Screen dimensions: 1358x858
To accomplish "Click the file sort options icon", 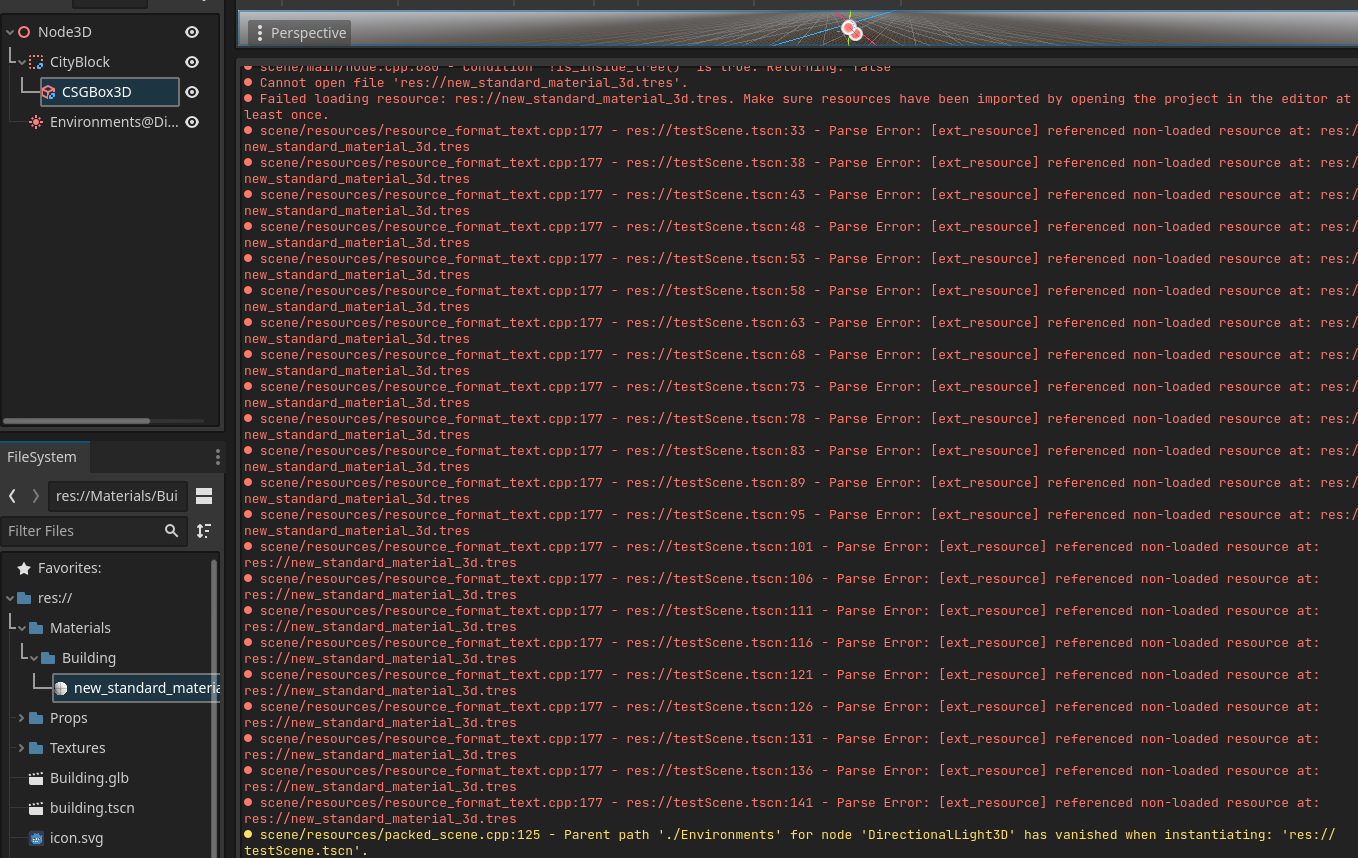I will click(204, 530).
